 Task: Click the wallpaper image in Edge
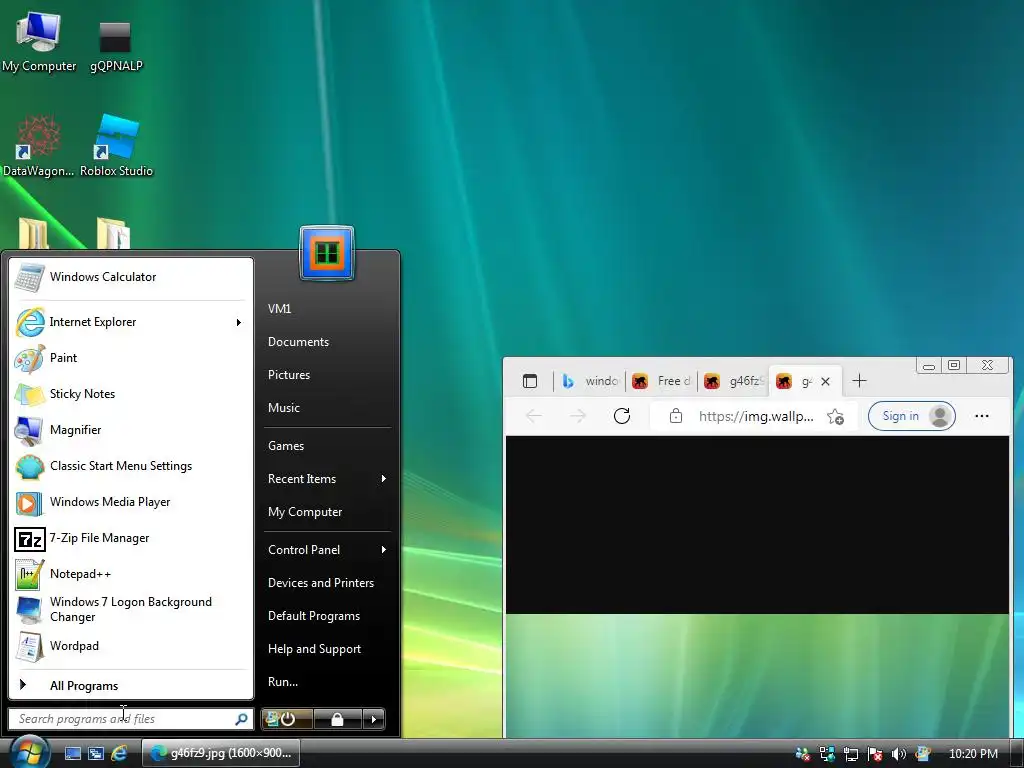(758, 676)
